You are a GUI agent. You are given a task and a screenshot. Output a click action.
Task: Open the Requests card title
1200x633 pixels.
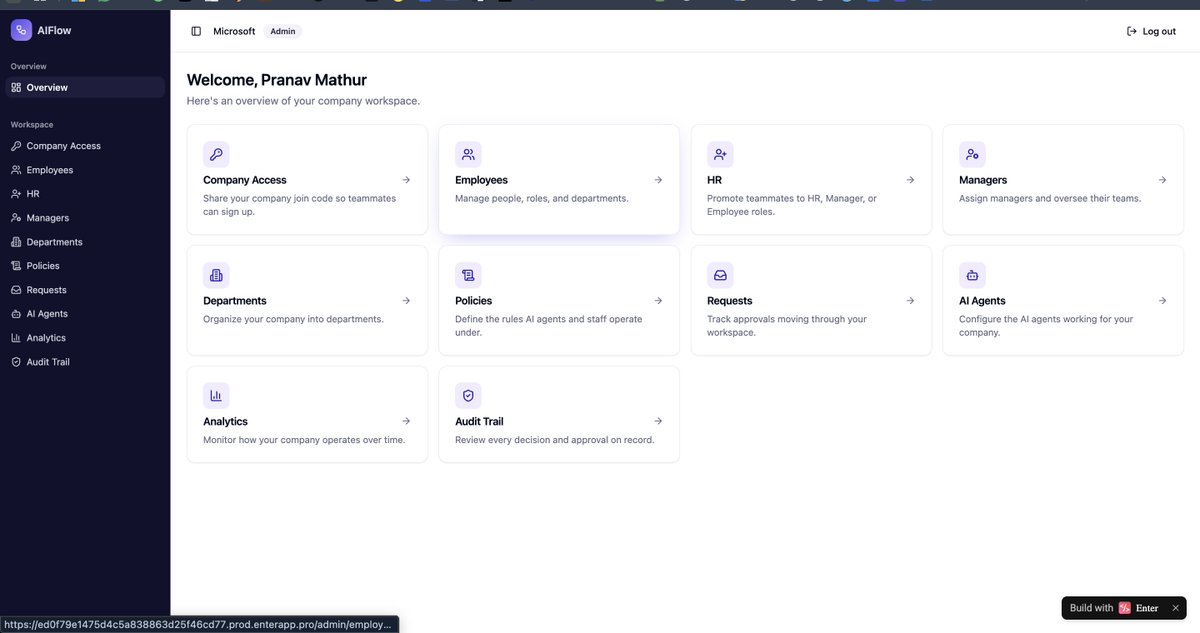tap(730, 301)
